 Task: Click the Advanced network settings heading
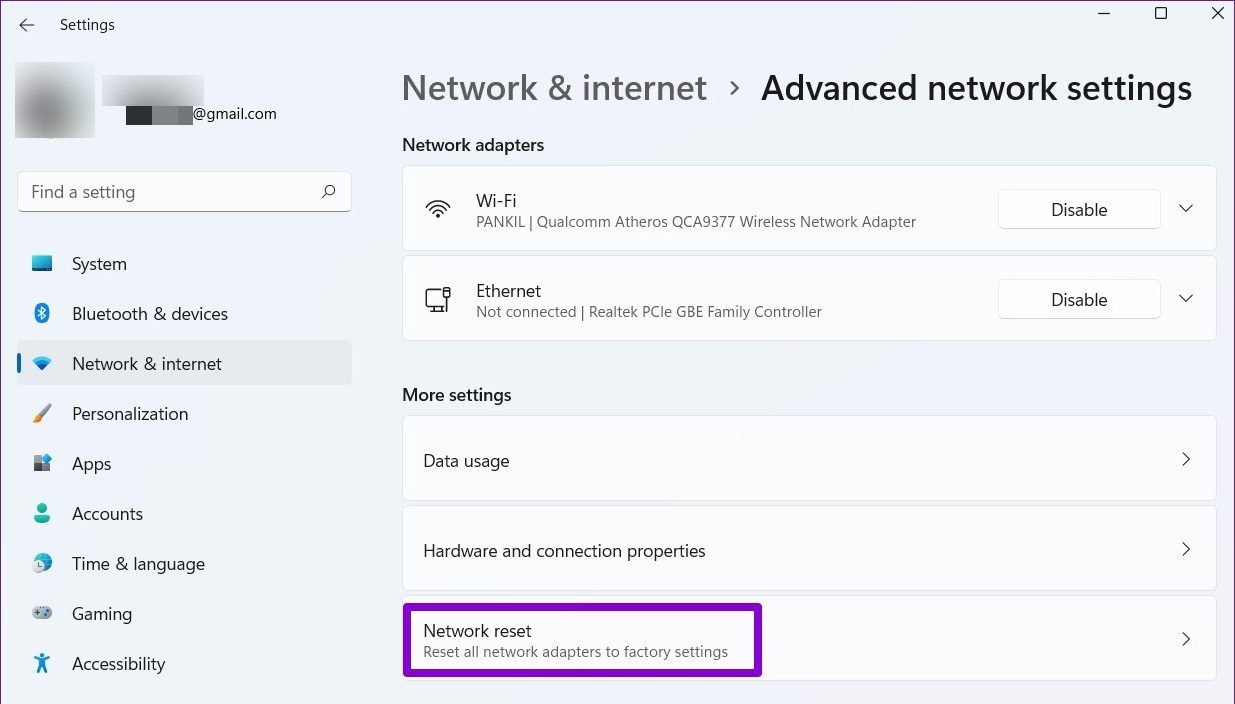[x=976, y=88]
